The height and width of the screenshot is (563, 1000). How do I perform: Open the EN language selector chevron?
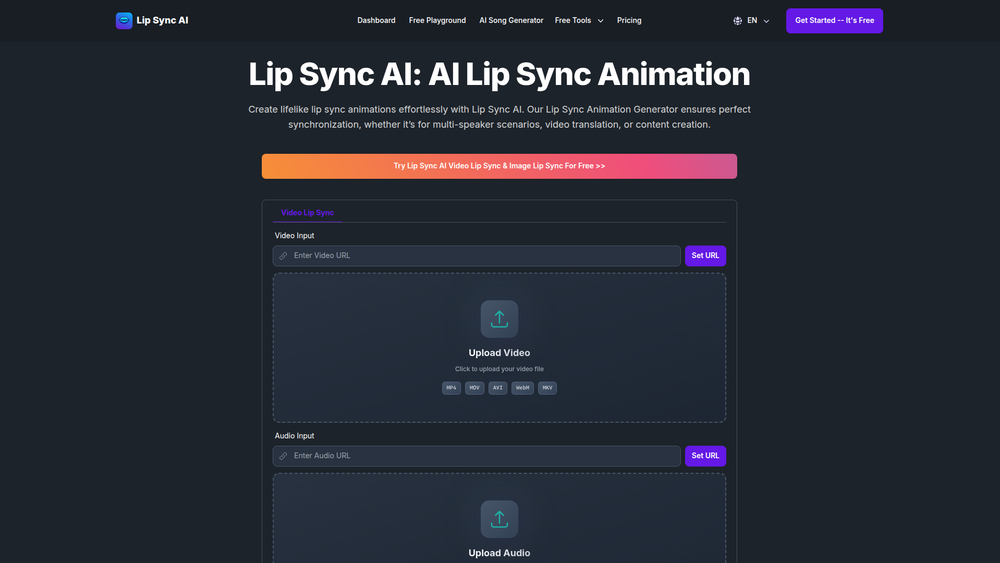[x=766, y=21]
